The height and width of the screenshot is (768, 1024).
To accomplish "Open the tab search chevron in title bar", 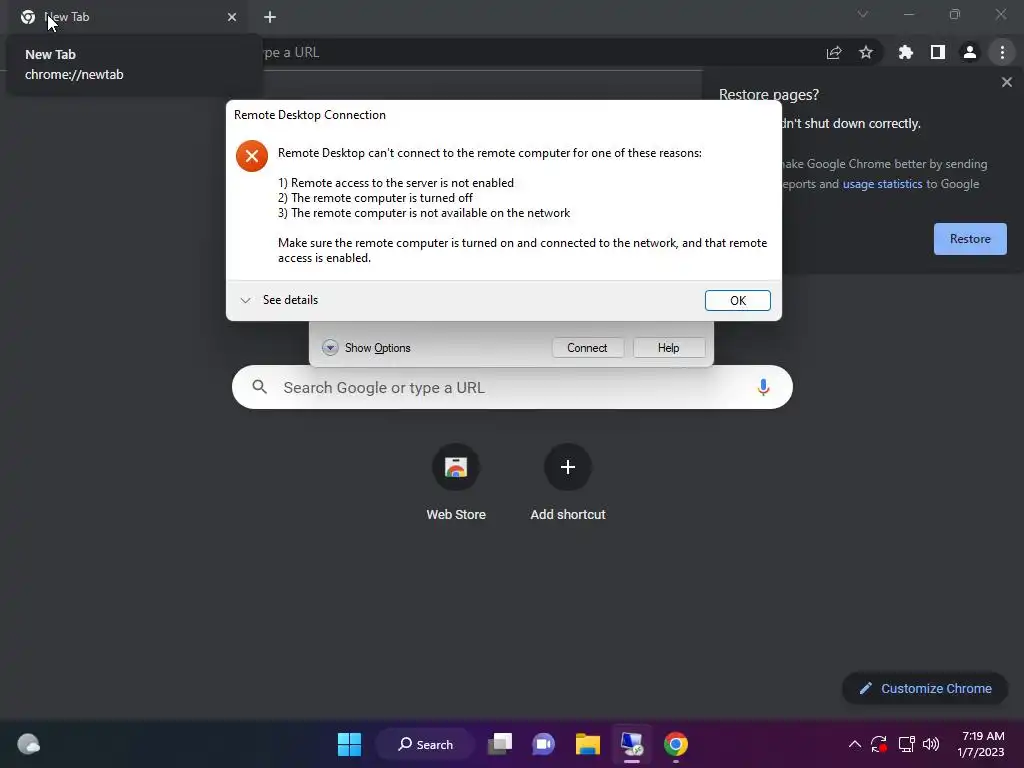I will coord(863,14).
